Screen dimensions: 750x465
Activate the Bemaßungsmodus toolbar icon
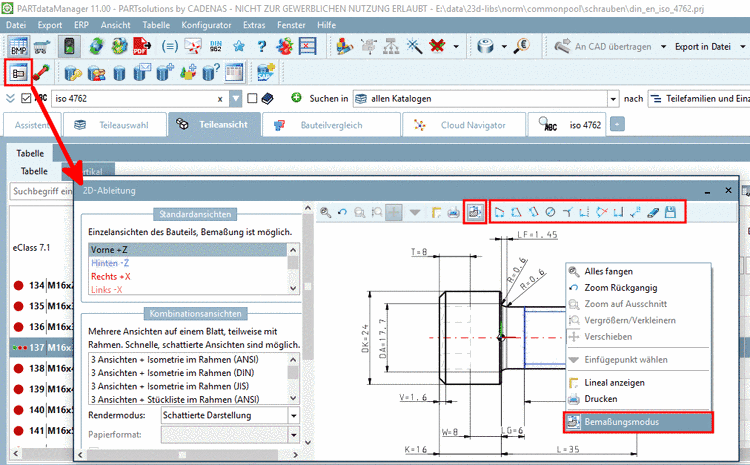(x=475, y=212)
